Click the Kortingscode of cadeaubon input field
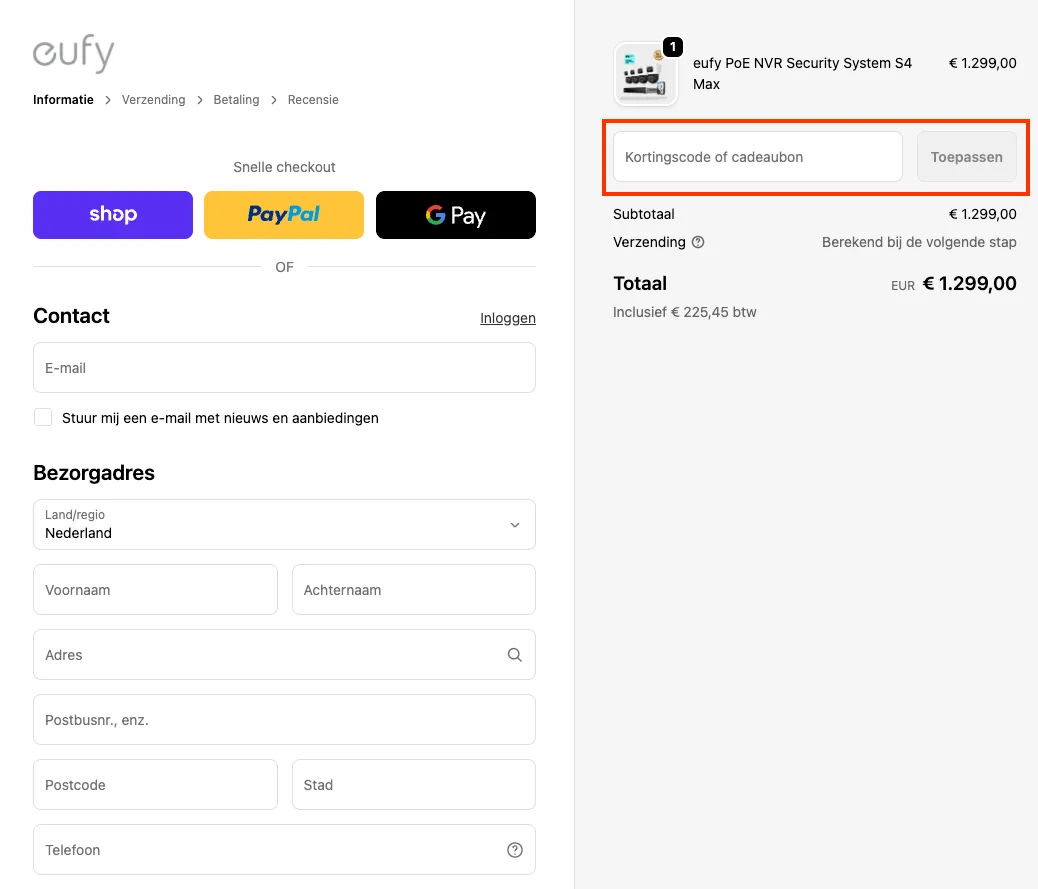The height and width of the screenshot is (889, 1038). pyautogui.click(x=756, y=156)
